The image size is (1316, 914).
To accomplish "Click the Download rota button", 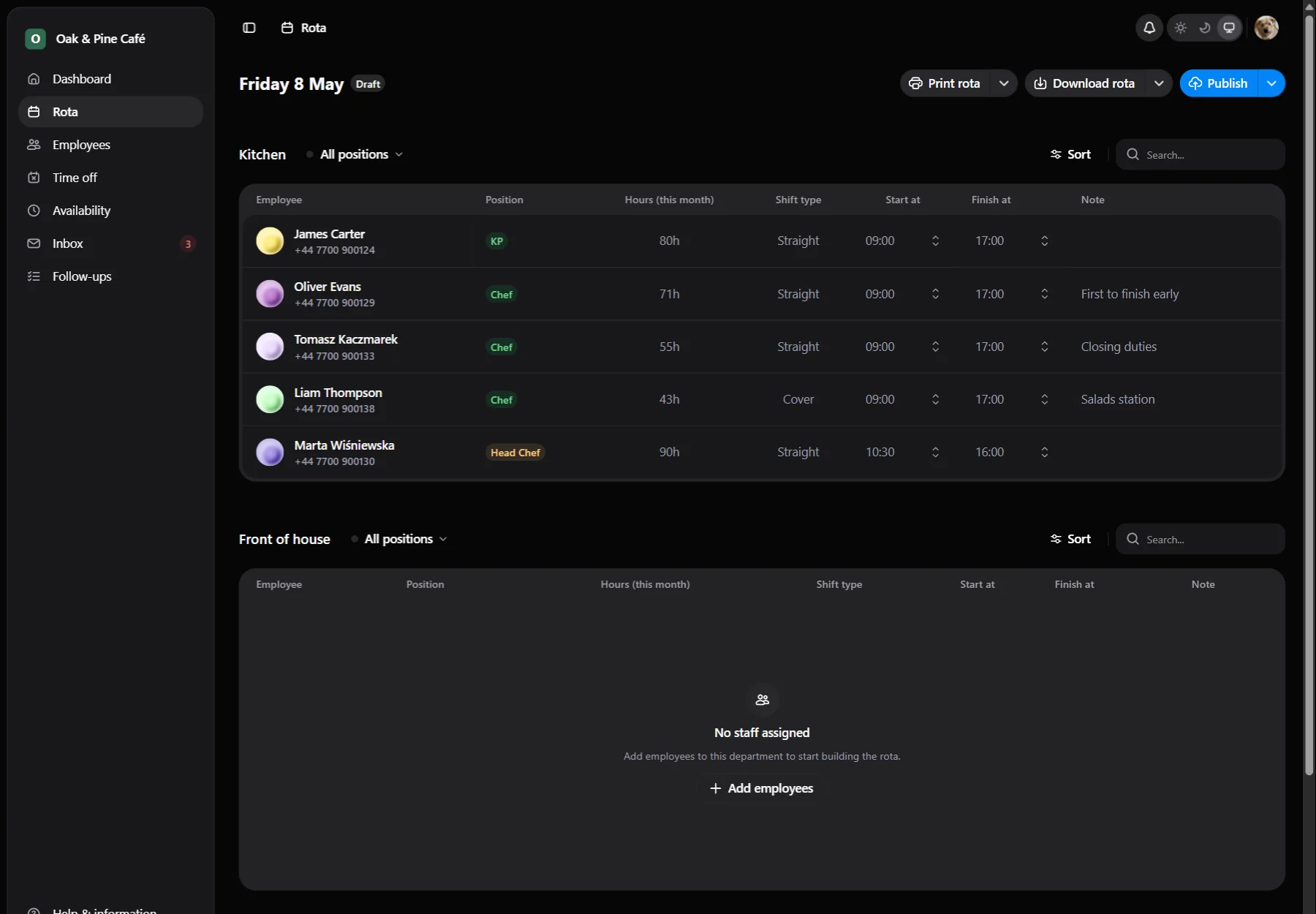I will pyautogui.click(x=1085, y=83).
